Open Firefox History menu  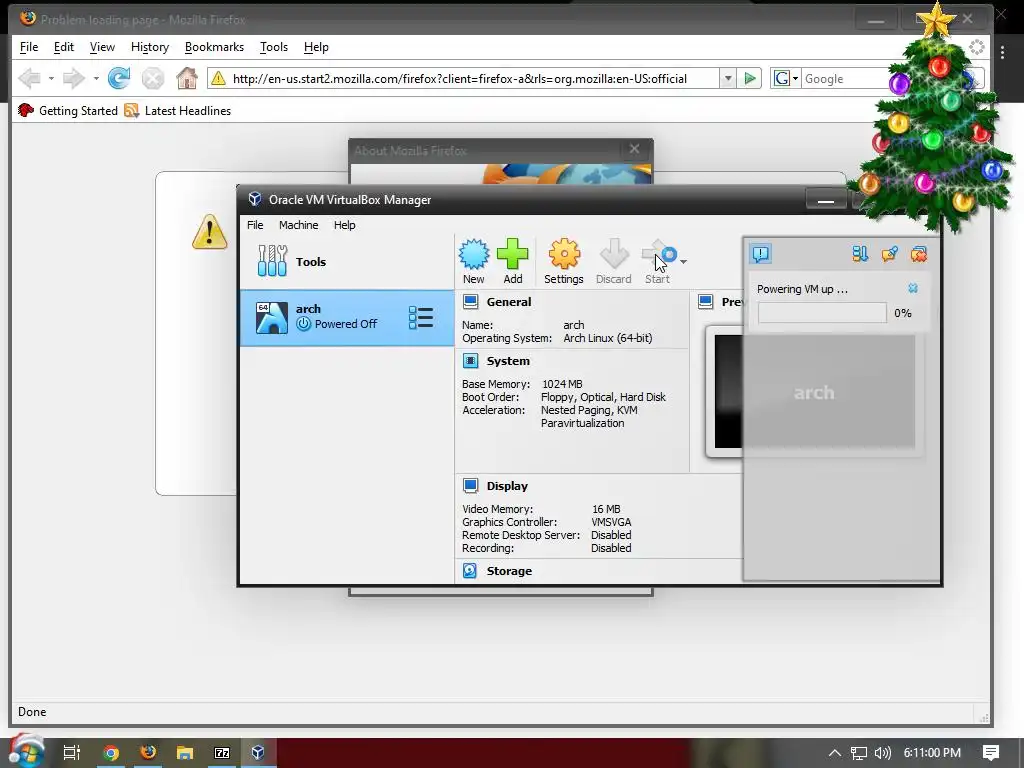click(x=150, y=47)
